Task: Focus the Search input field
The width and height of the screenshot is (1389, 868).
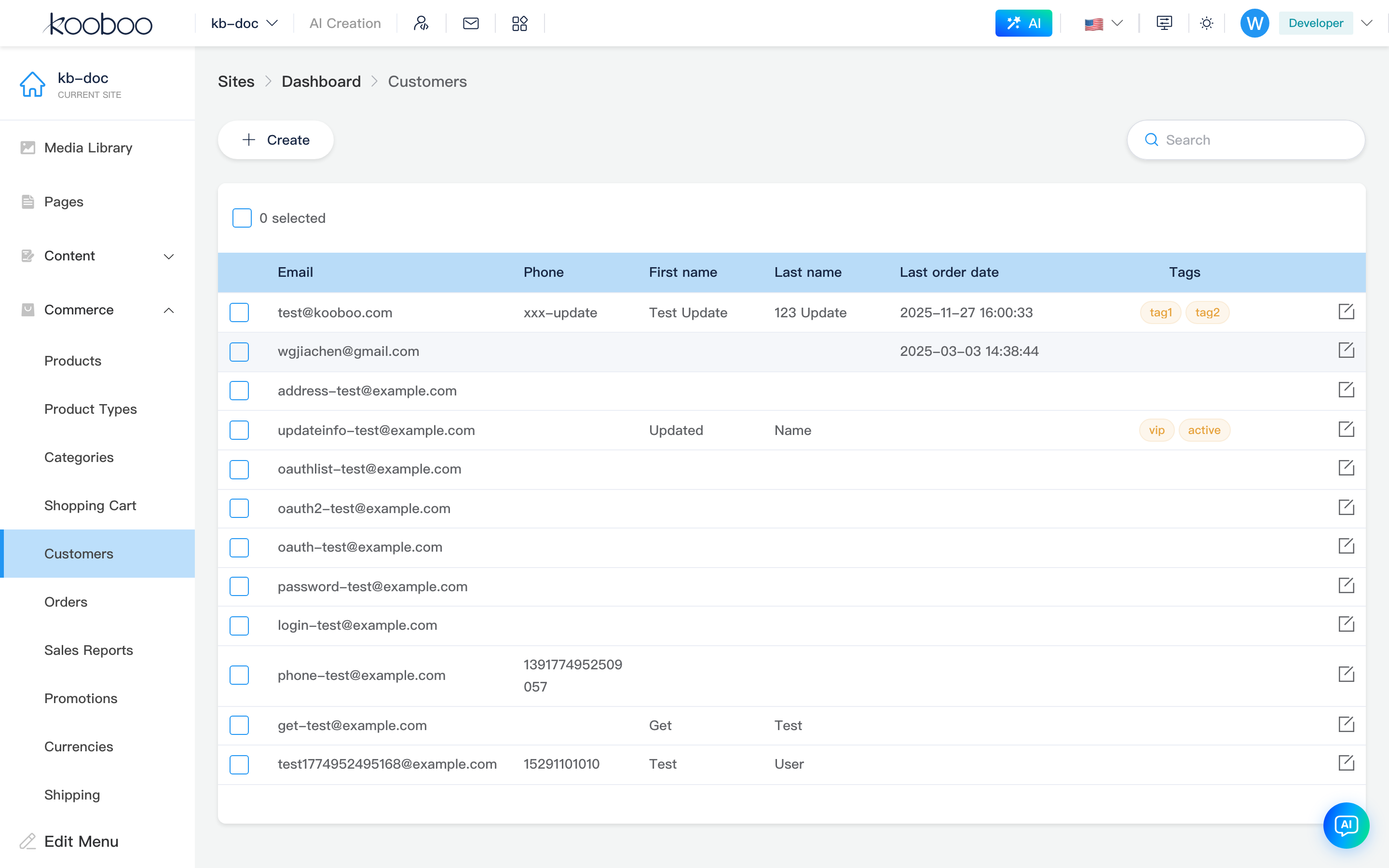Action: (x=1245, y=139)
